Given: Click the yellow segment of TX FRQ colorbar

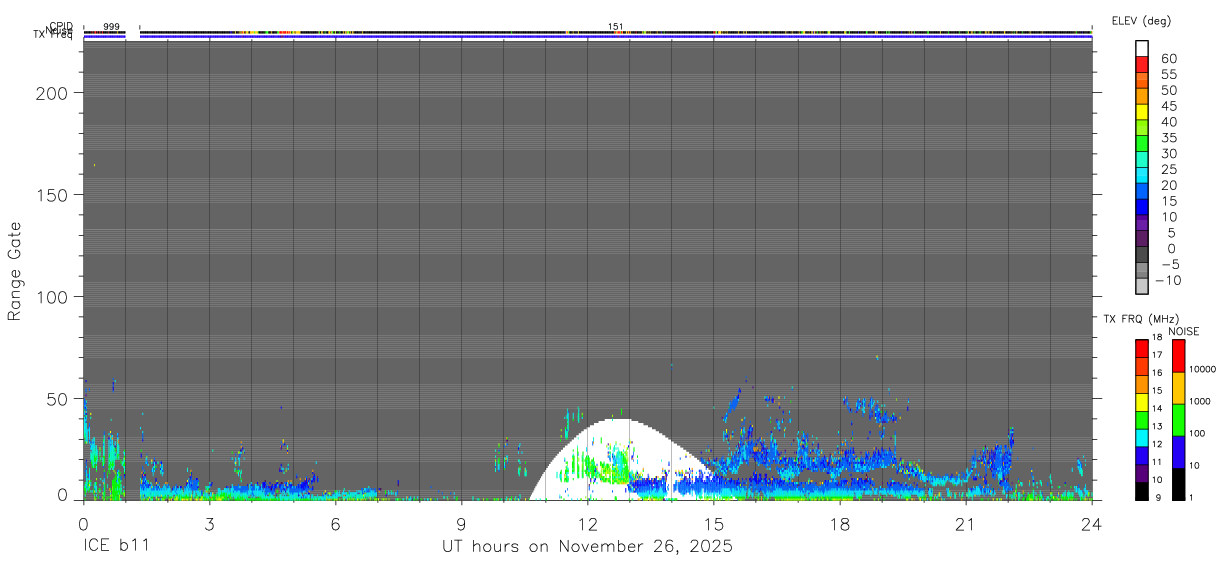Looking at the screenshot, I should pos(1141,402).
